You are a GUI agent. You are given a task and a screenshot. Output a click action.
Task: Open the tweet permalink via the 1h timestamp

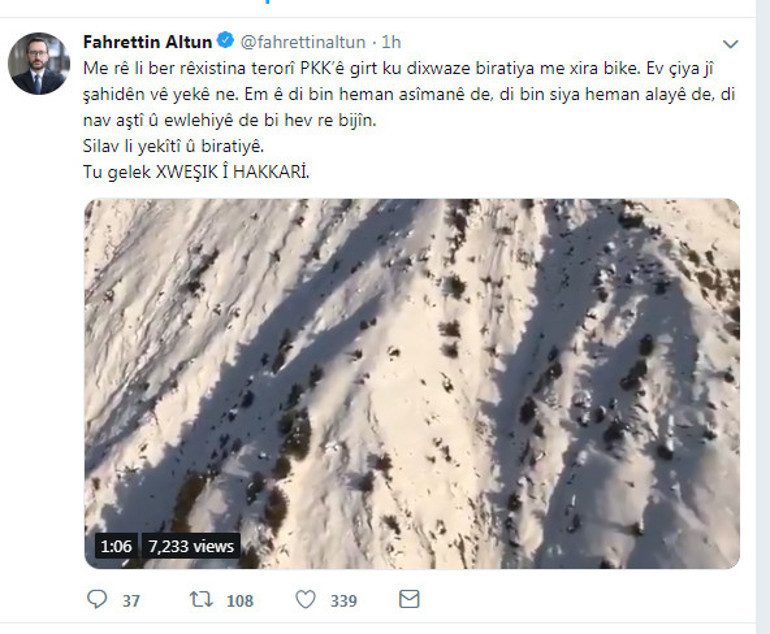pos(391,42)
